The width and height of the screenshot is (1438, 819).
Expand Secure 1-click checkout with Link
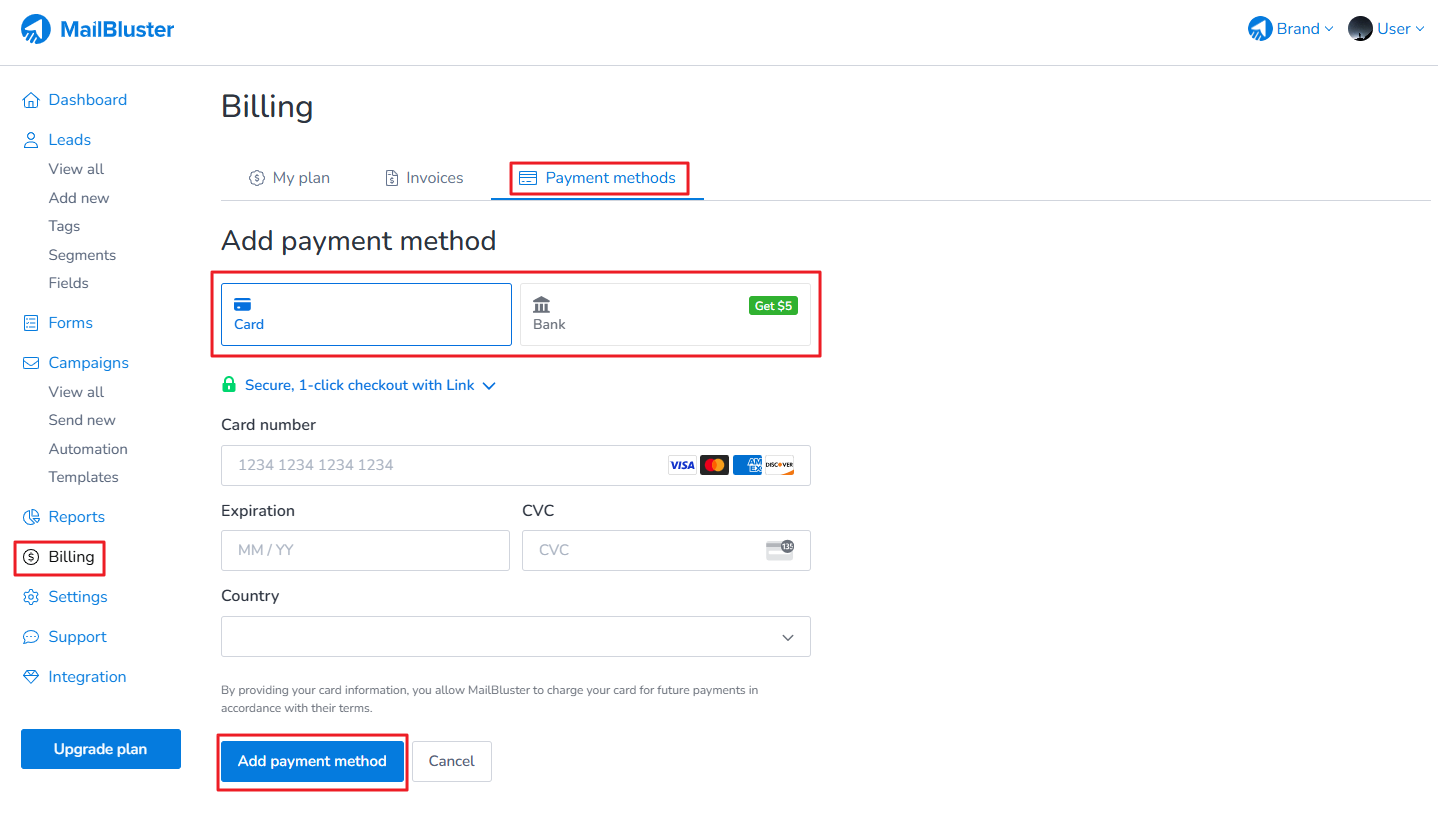[x=360, y=385]
